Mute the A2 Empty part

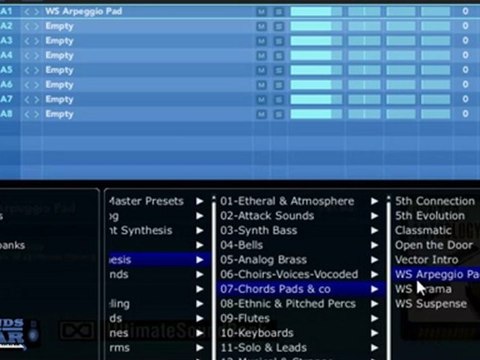[x=262, y=26]
